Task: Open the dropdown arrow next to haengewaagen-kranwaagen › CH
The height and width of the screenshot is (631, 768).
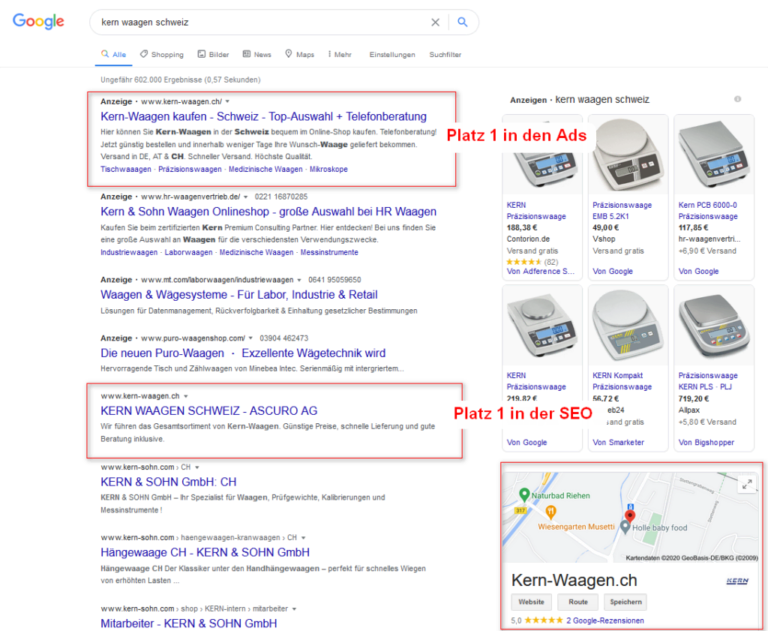Action: pos(304,537)
